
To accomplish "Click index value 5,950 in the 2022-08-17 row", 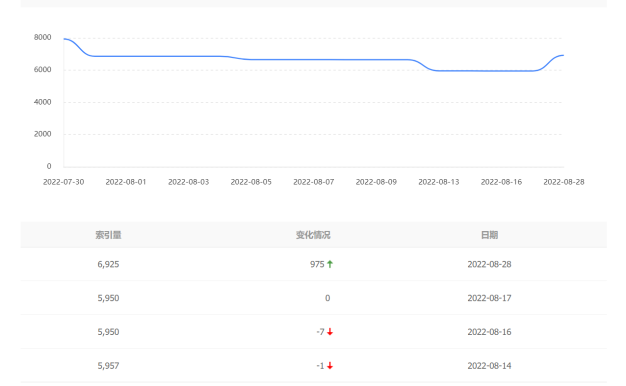I will click(x=108, y=298).
